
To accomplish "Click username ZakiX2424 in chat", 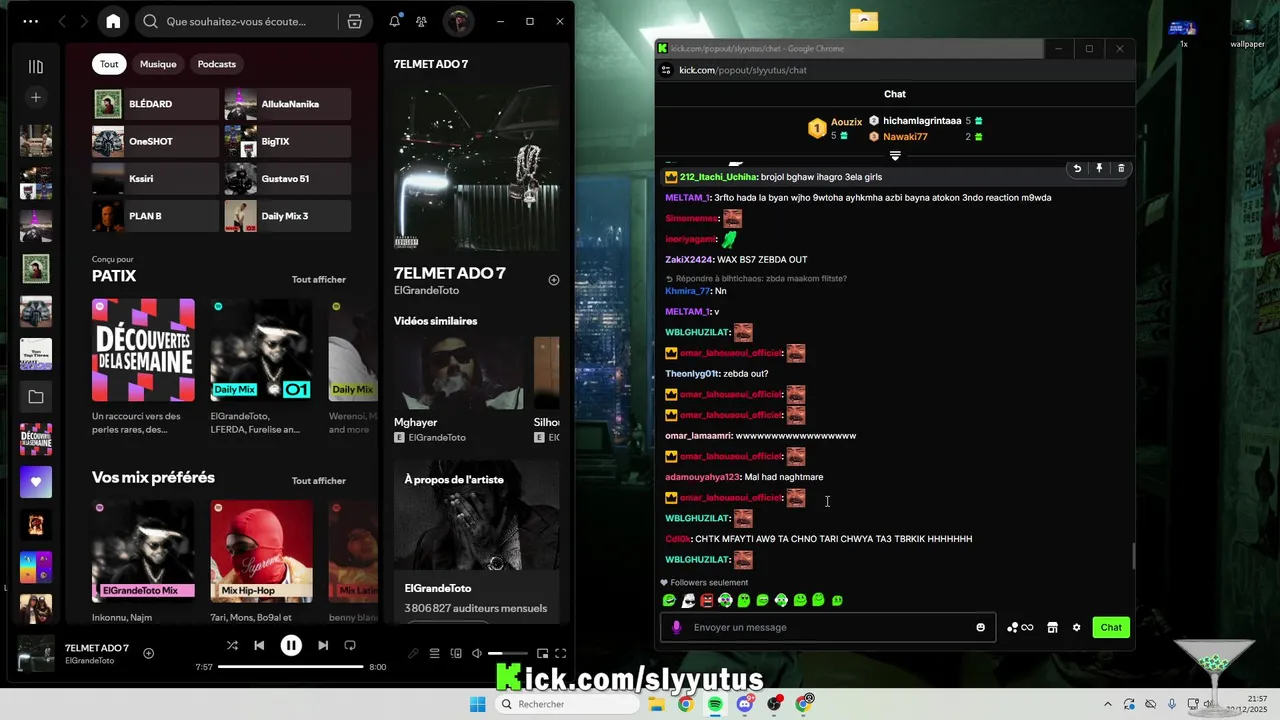I will coord(688,260).
